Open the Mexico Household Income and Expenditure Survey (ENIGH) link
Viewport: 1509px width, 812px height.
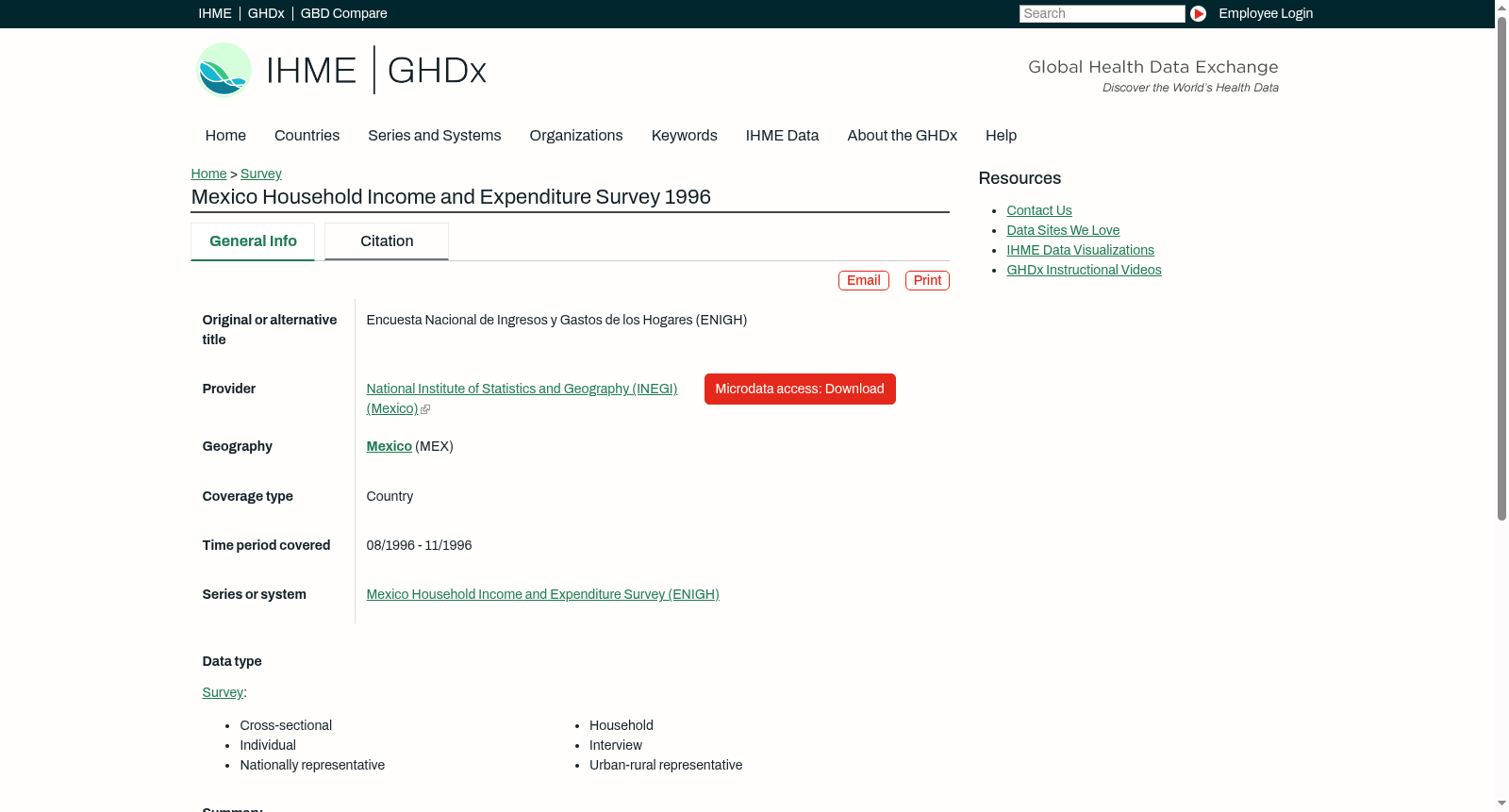543,594
